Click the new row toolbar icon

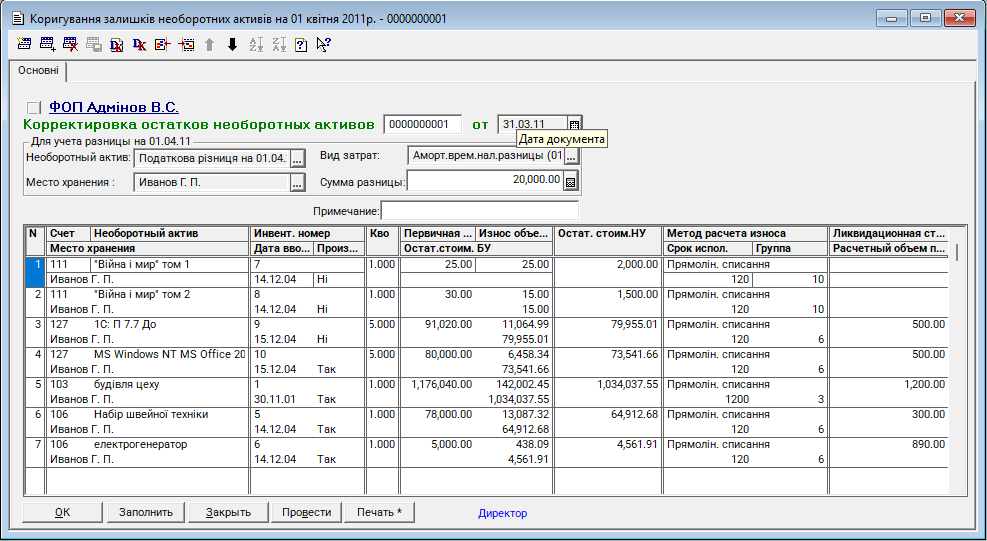(25, 44)
